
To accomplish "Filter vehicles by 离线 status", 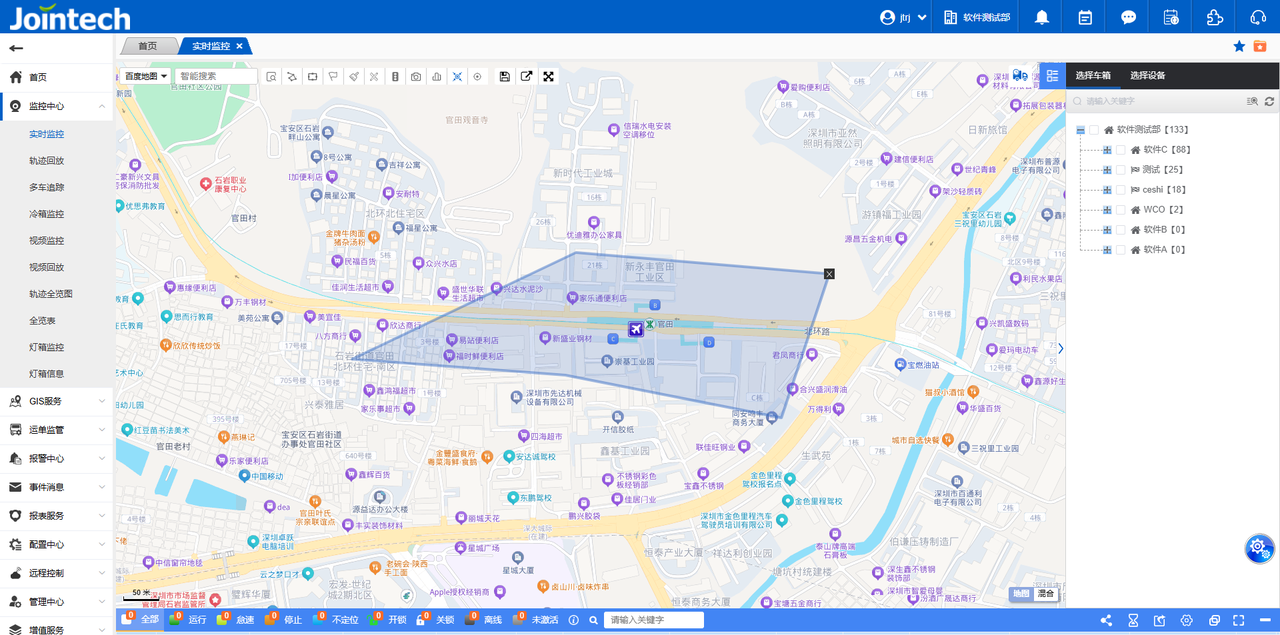I will [x=485, y=620].
